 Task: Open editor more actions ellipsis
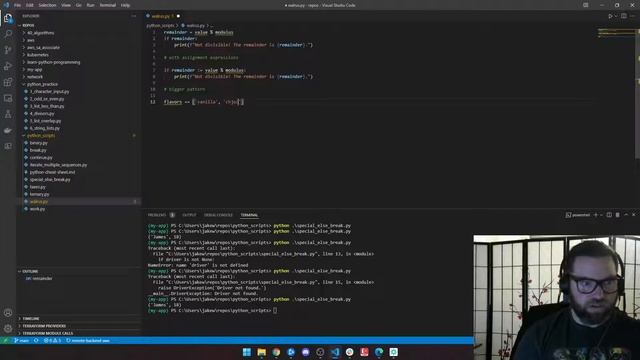tap(633, 16)
